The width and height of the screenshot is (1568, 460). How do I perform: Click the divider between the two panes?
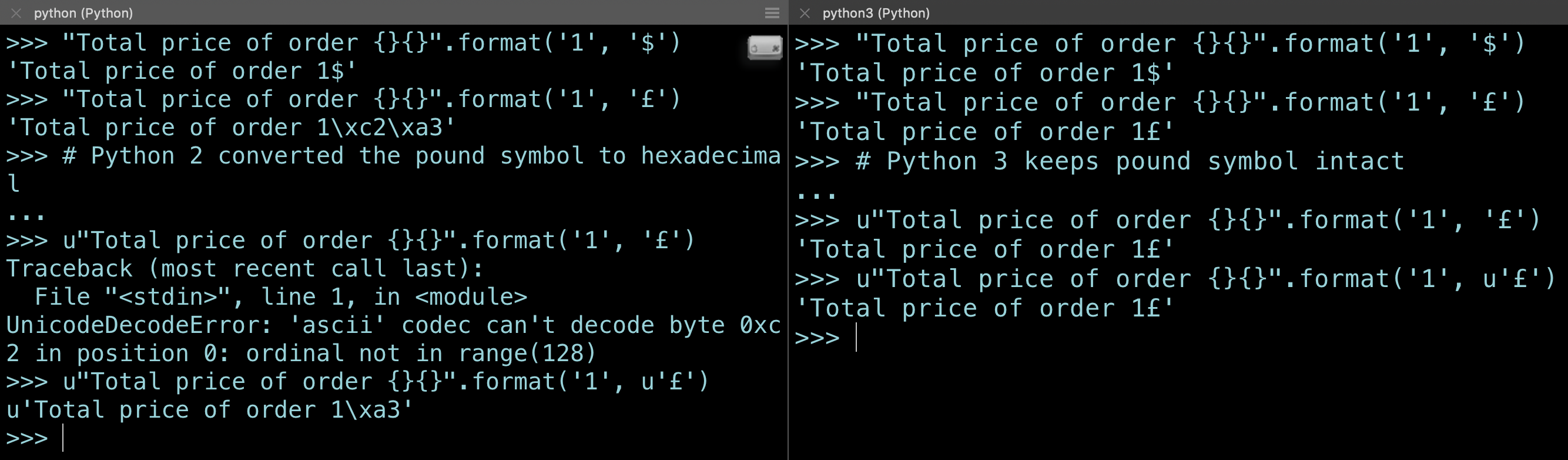click(x=788, y=244)
